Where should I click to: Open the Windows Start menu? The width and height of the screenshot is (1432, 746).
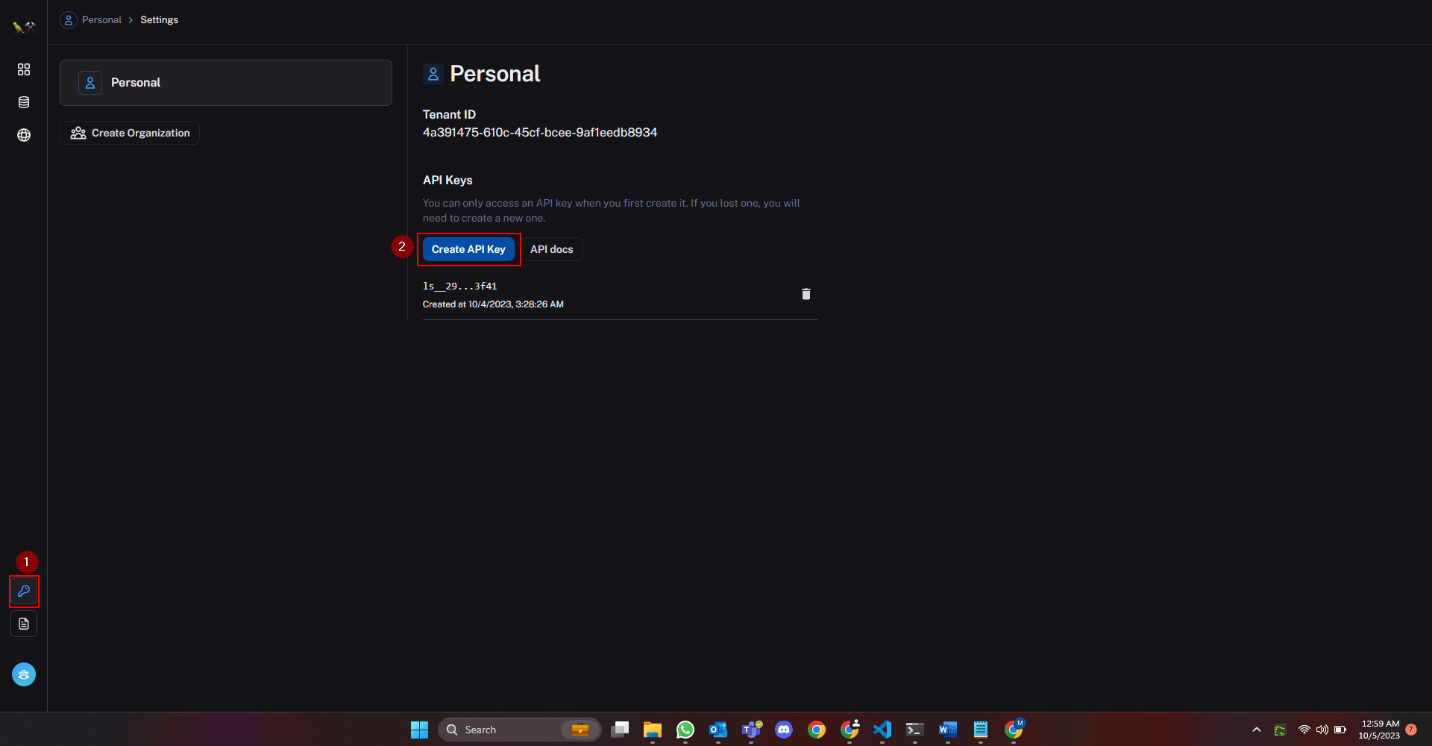coord(419,729)
